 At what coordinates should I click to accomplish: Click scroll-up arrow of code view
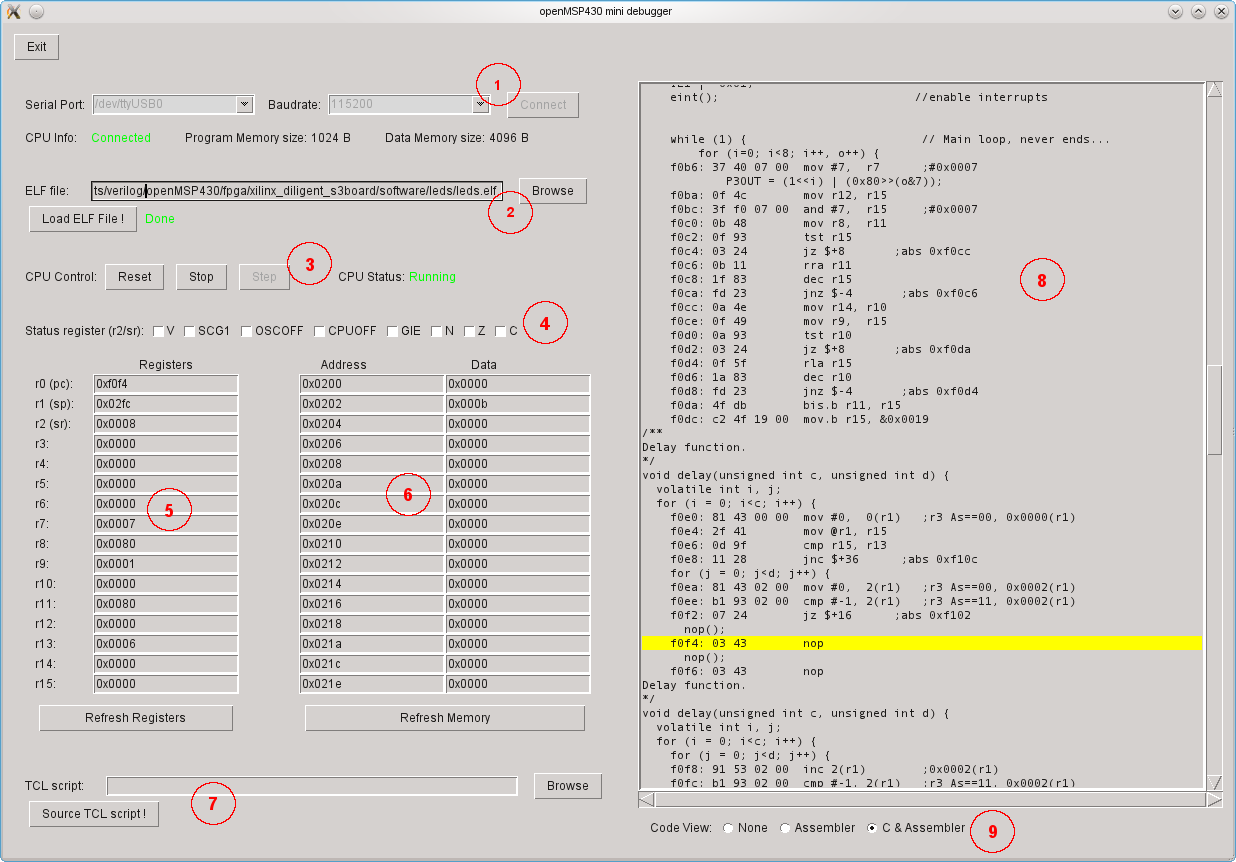click(1214, 89)
